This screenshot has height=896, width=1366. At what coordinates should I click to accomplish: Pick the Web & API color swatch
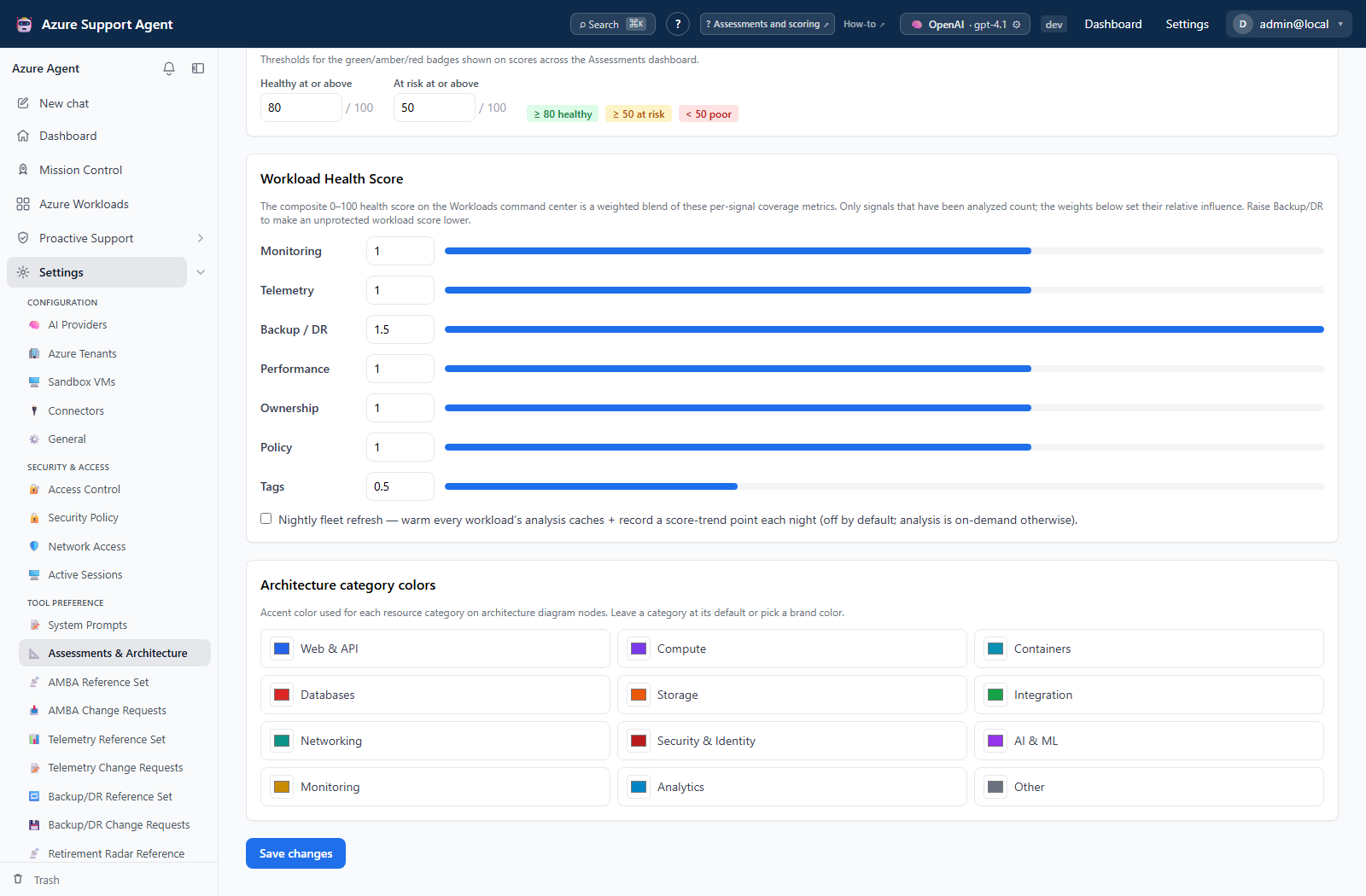tap(282, 649)
